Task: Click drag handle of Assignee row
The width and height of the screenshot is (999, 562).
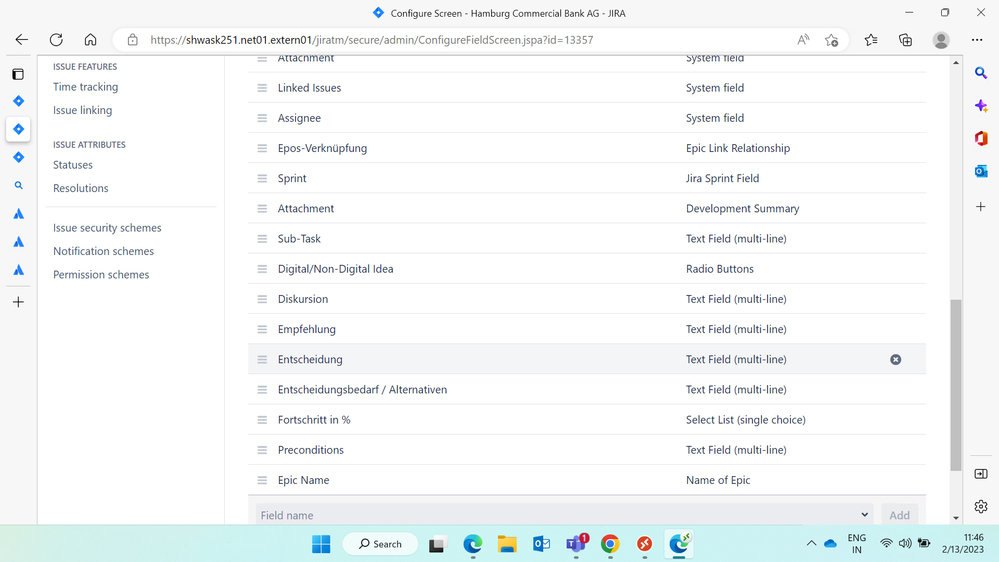Action: point(262,118)
